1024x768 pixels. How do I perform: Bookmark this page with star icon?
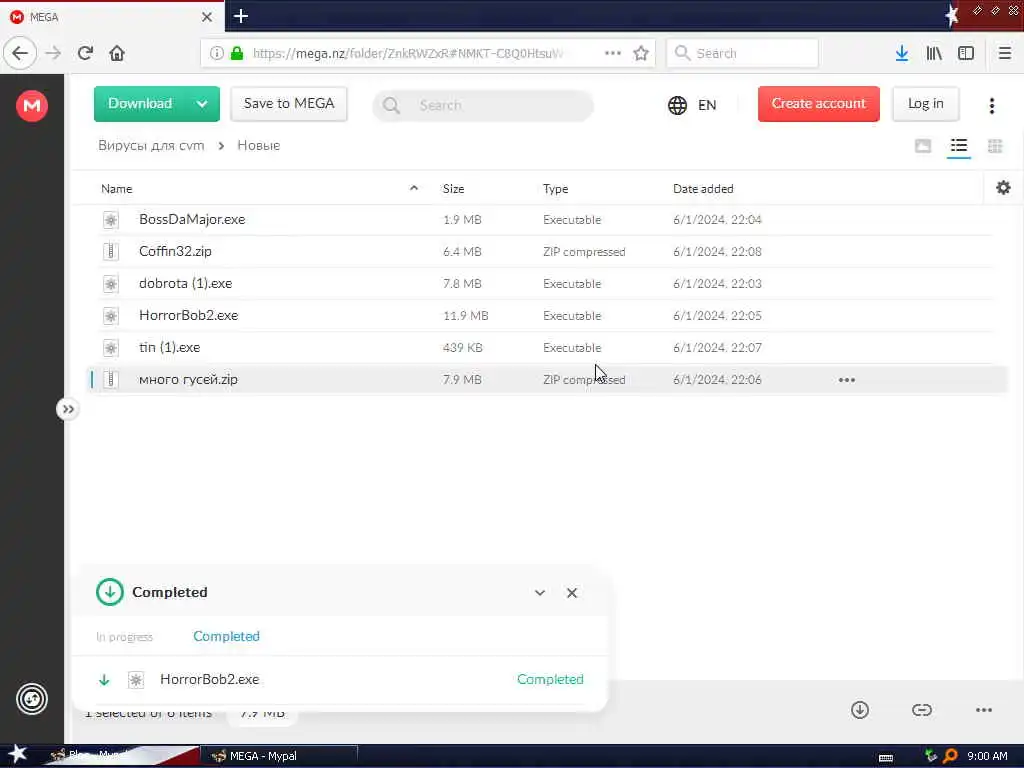(x=641, y=53)
